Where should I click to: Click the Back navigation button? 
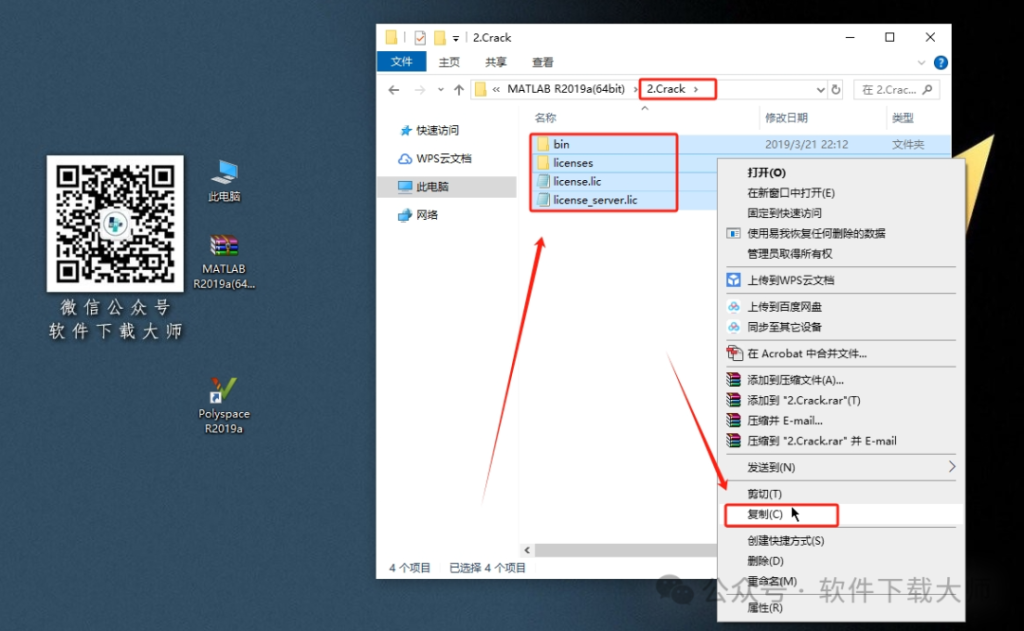pos(393,89)
